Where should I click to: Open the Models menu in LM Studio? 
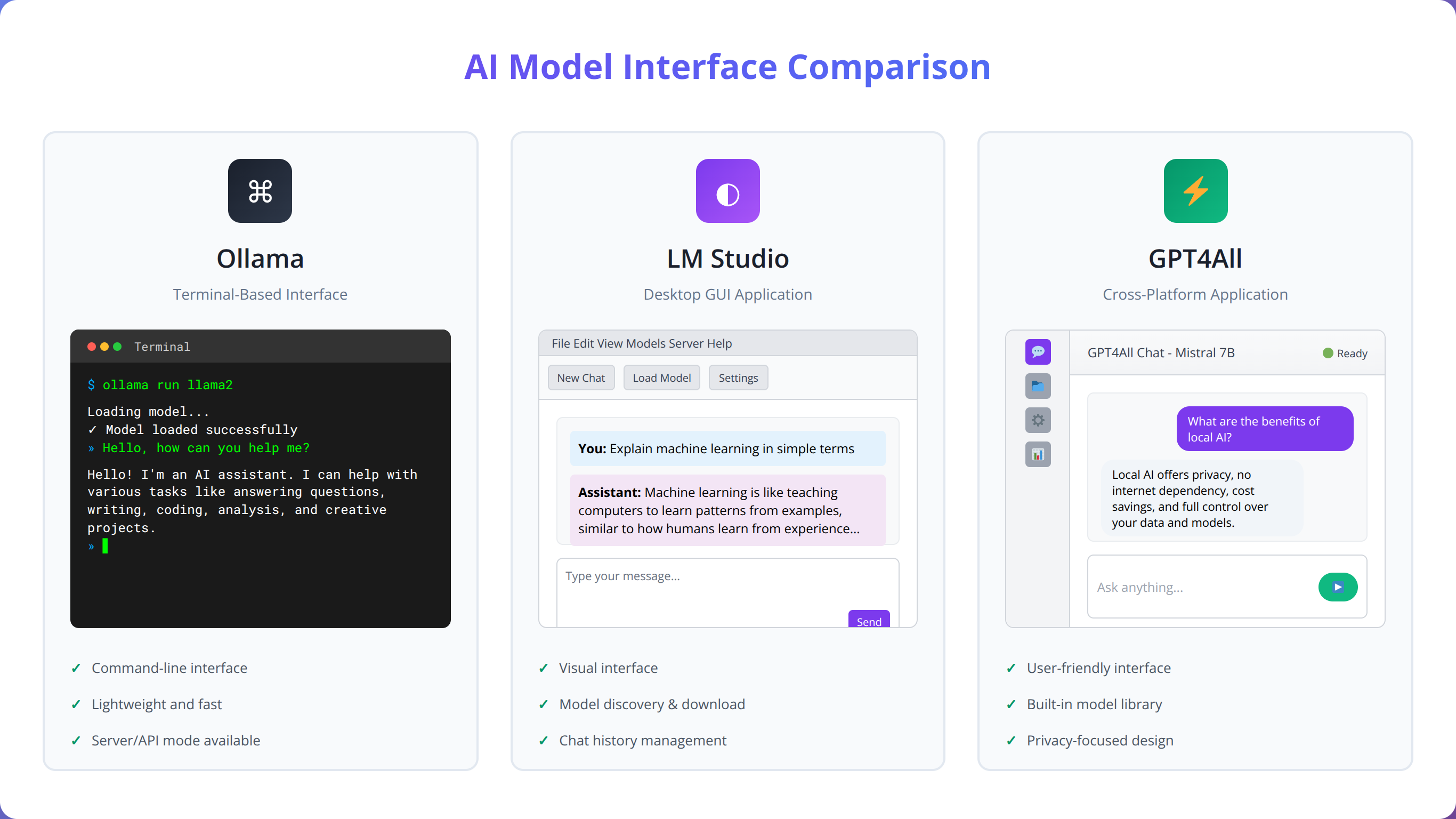pos(645,343)
